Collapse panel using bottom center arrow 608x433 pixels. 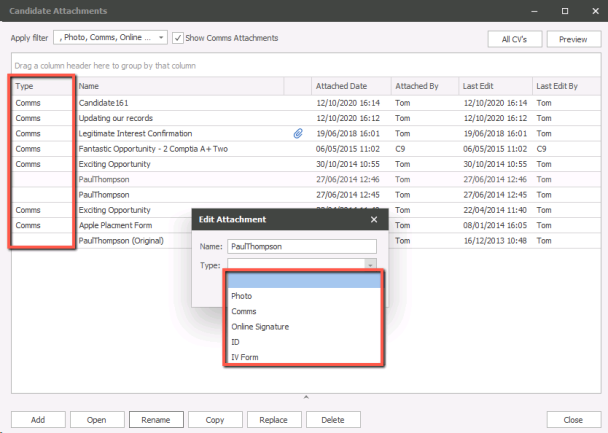pos(304,398)
